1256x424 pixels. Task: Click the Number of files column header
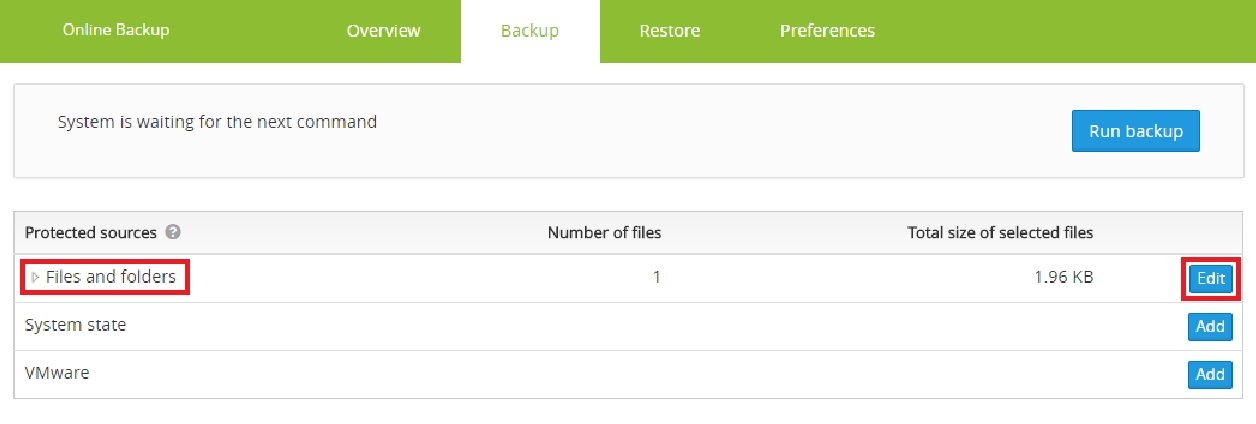604,232
